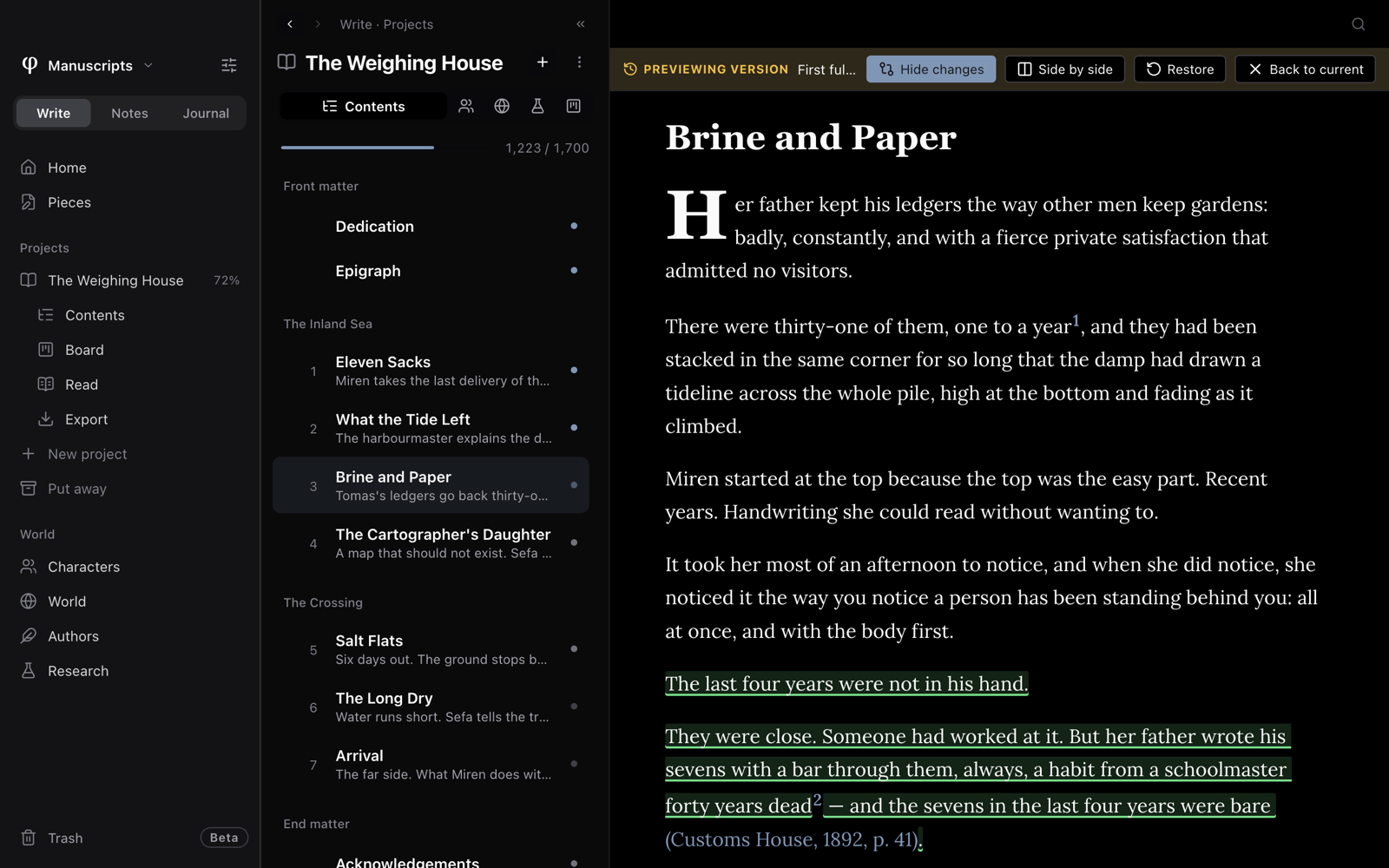Viewport: 1389px width, 868px height.
Task: Open footnote 2 after 'forty years dead'
Action: point(817,799)
